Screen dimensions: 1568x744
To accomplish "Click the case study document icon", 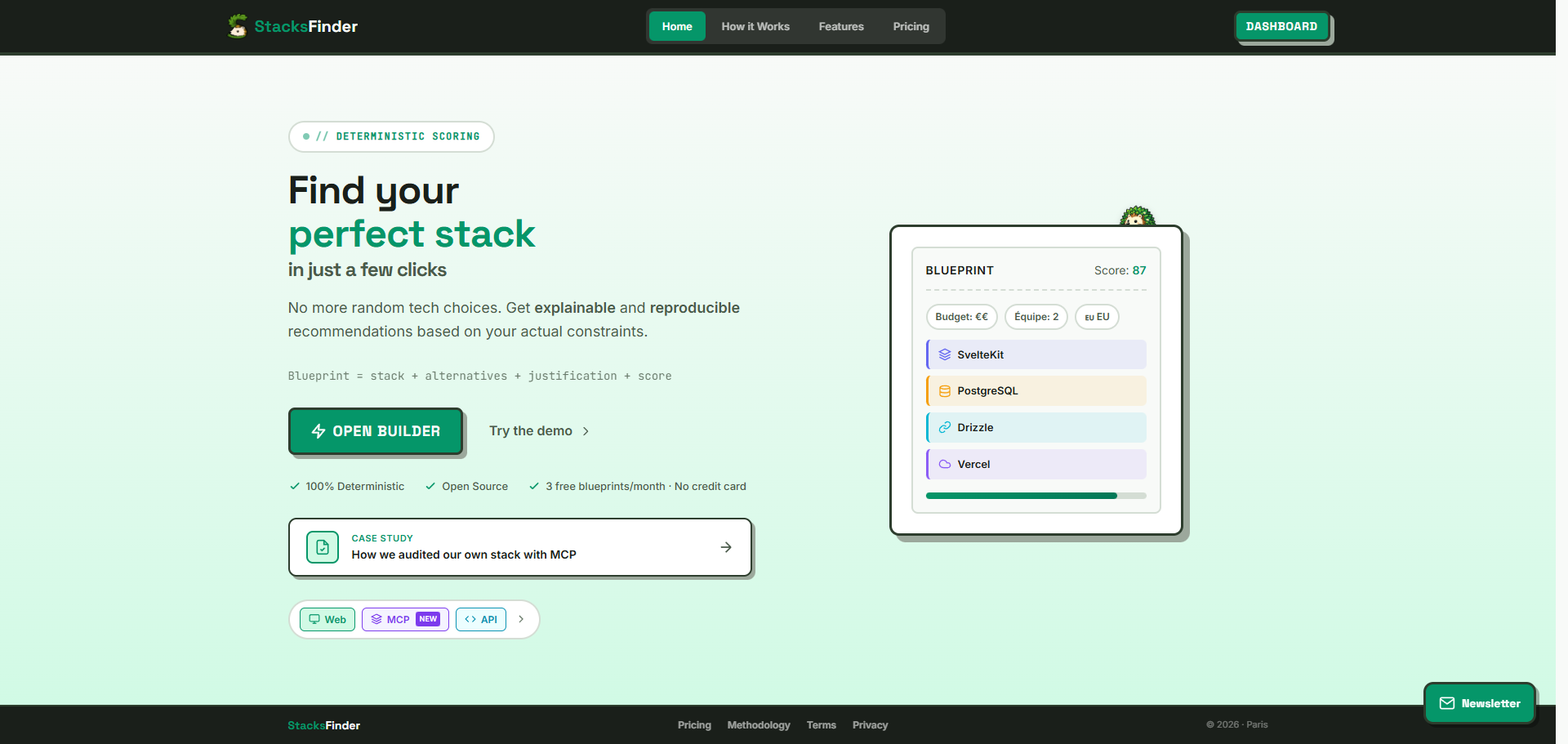I will coord(323,547).
